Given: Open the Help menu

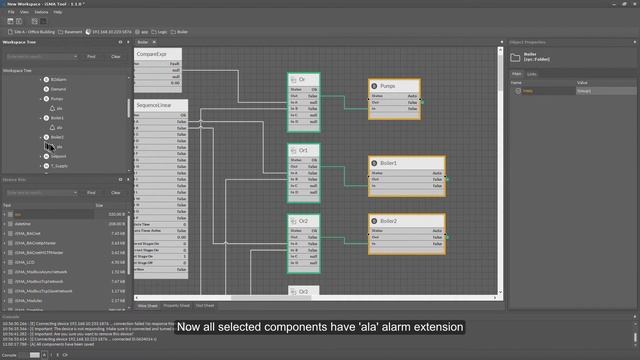Looking at the screenshot, I should coord(58,12).
